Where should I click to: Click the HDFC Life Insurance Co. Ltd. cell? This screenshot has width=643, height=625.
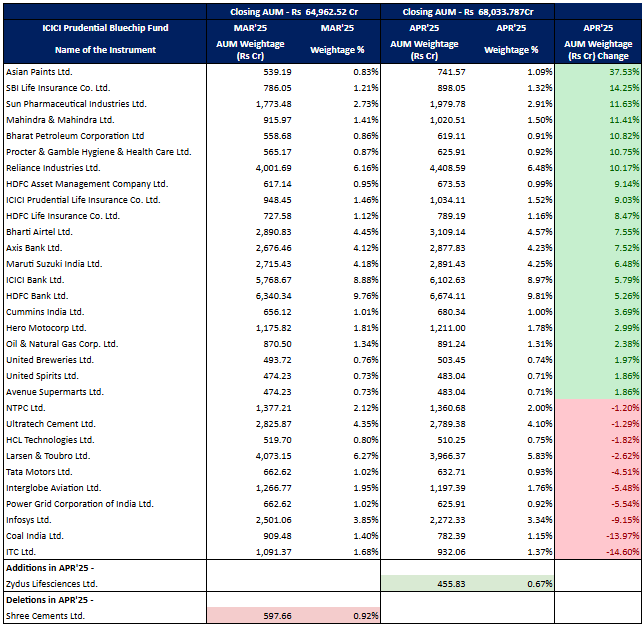coord(63,216)
